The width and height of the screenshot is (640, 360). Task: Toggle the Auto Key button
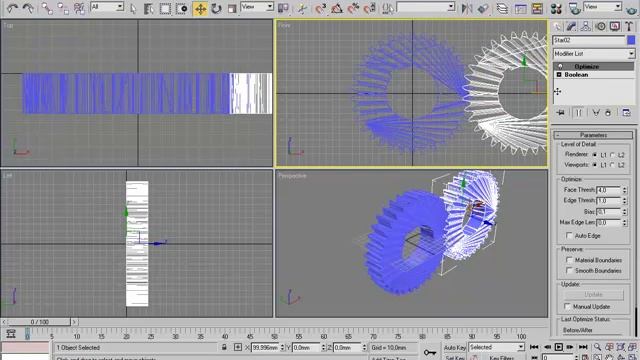[455, 347]
